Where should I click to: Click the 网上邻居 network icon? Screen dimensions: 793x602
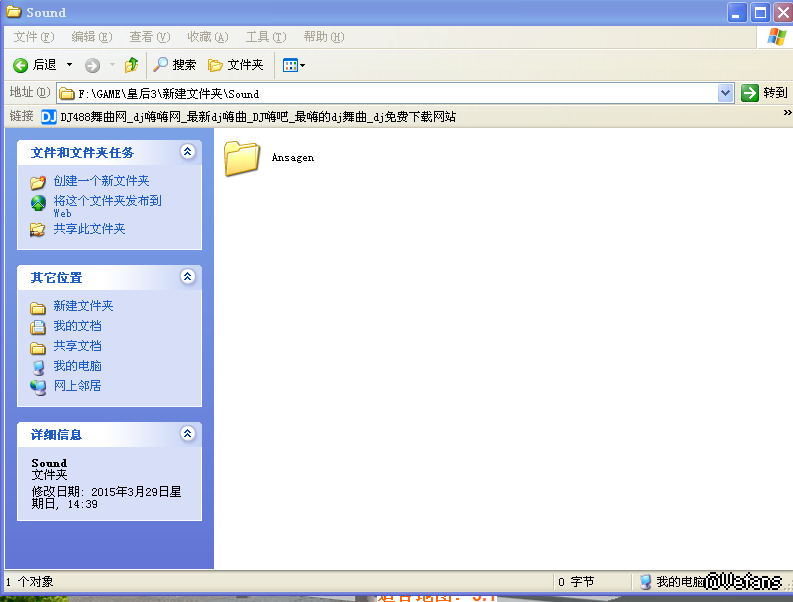point(38,387)
